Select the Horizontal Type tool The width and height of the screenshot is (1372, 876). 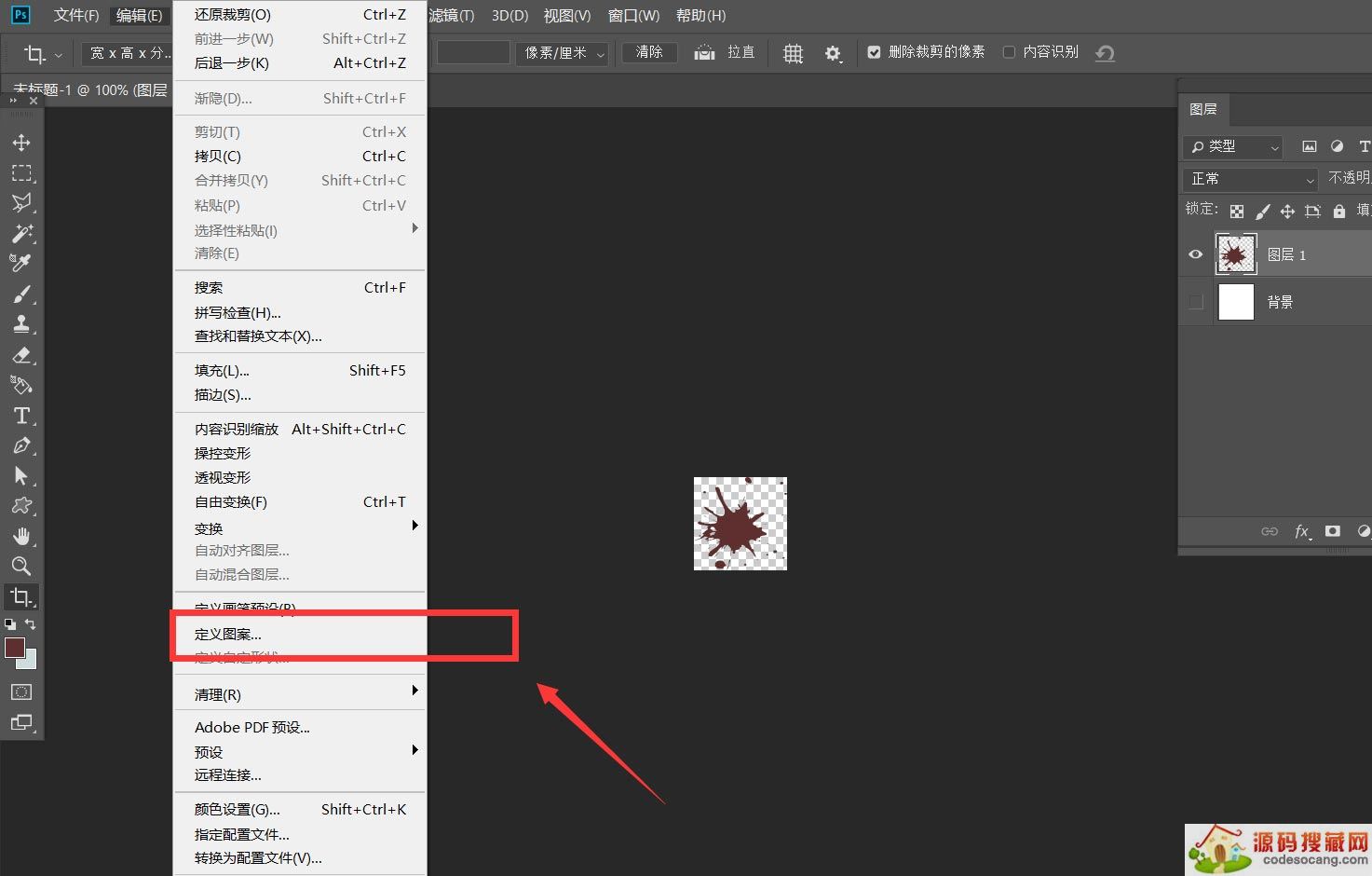21,416
